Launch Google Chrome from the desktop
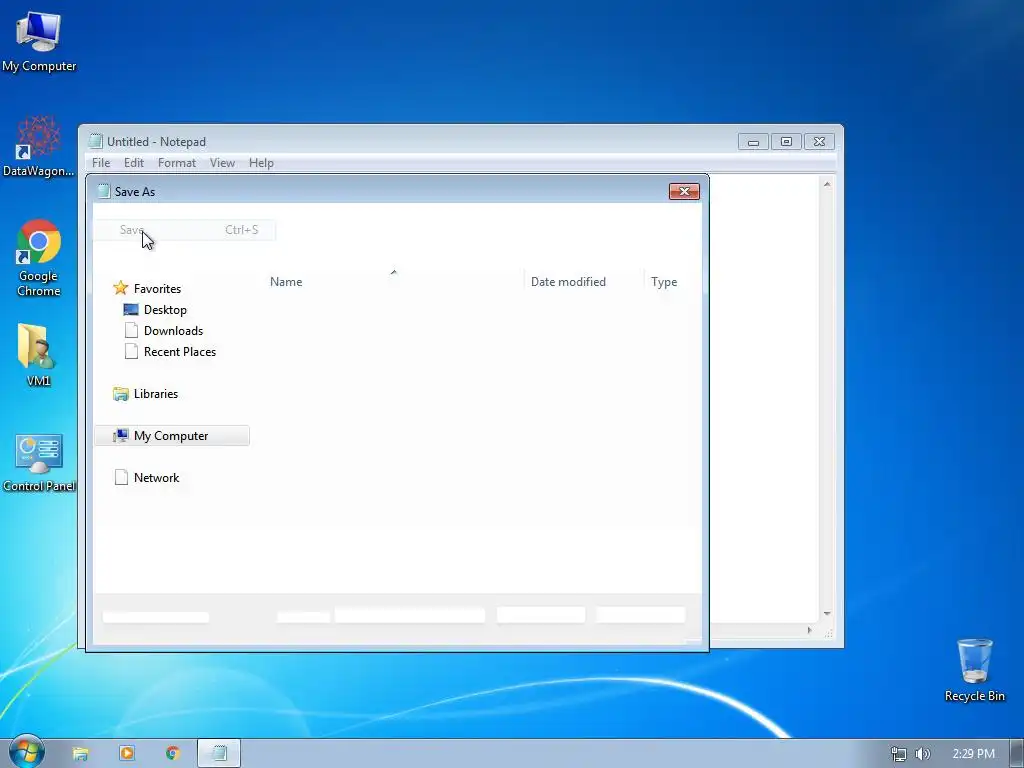 [x=39, y=259]
